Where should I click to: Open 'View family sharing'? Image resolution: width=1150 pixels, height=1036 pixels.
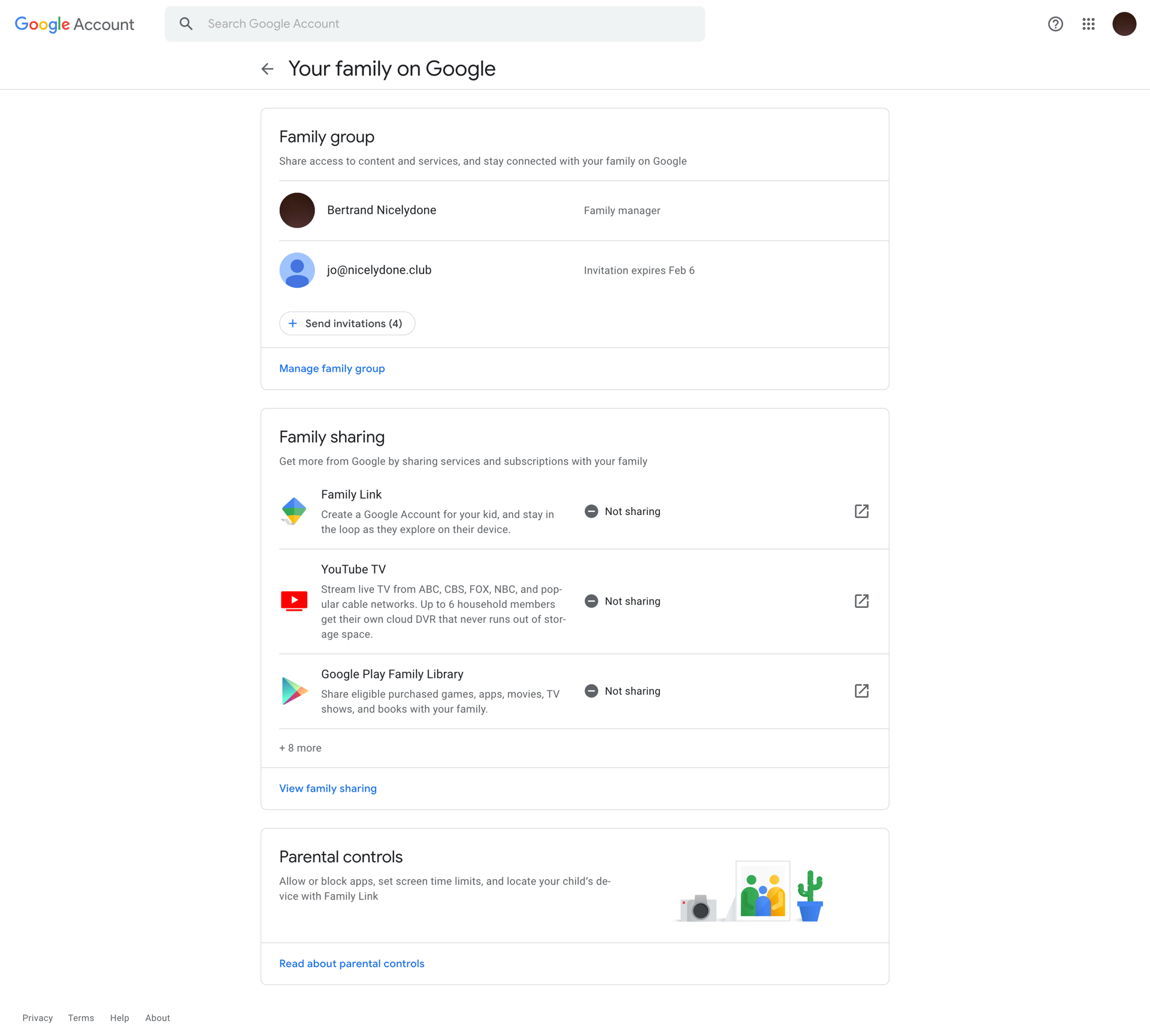328,788
